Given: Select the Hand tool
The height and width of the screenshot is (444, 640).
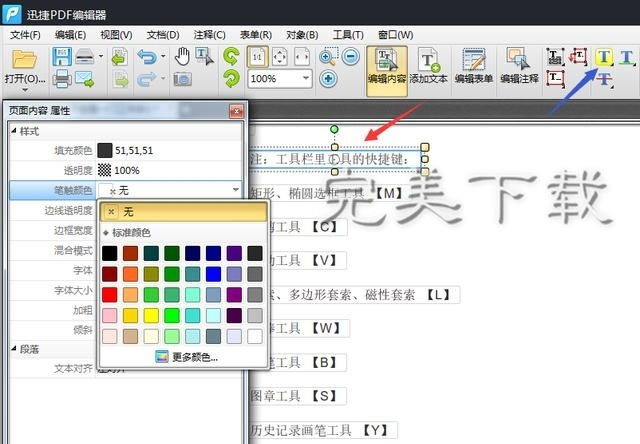Looking at the screenshot, I should coord(182,56).
